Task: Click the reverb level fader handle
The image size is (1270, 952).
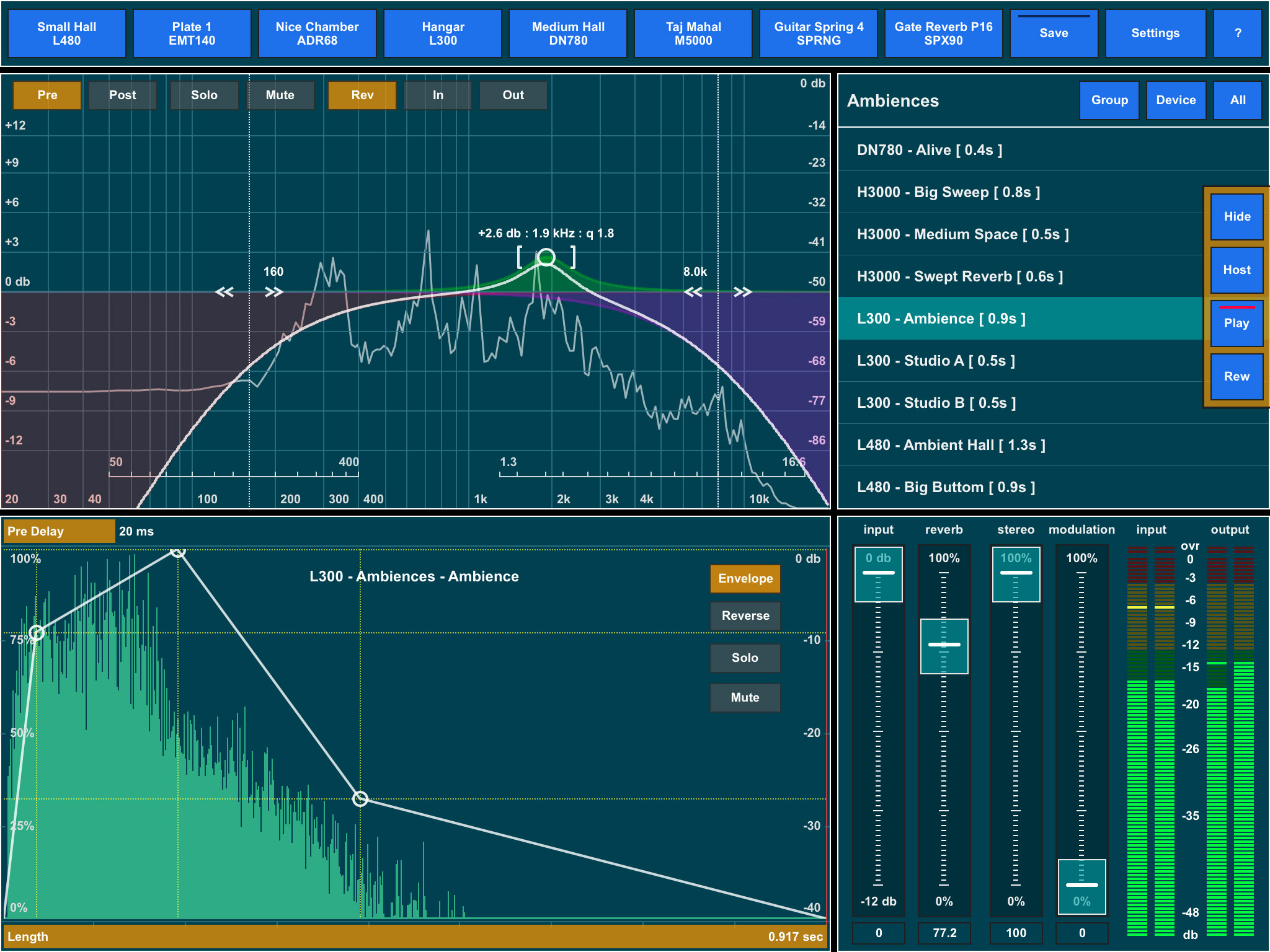Action: pos(944,645)
